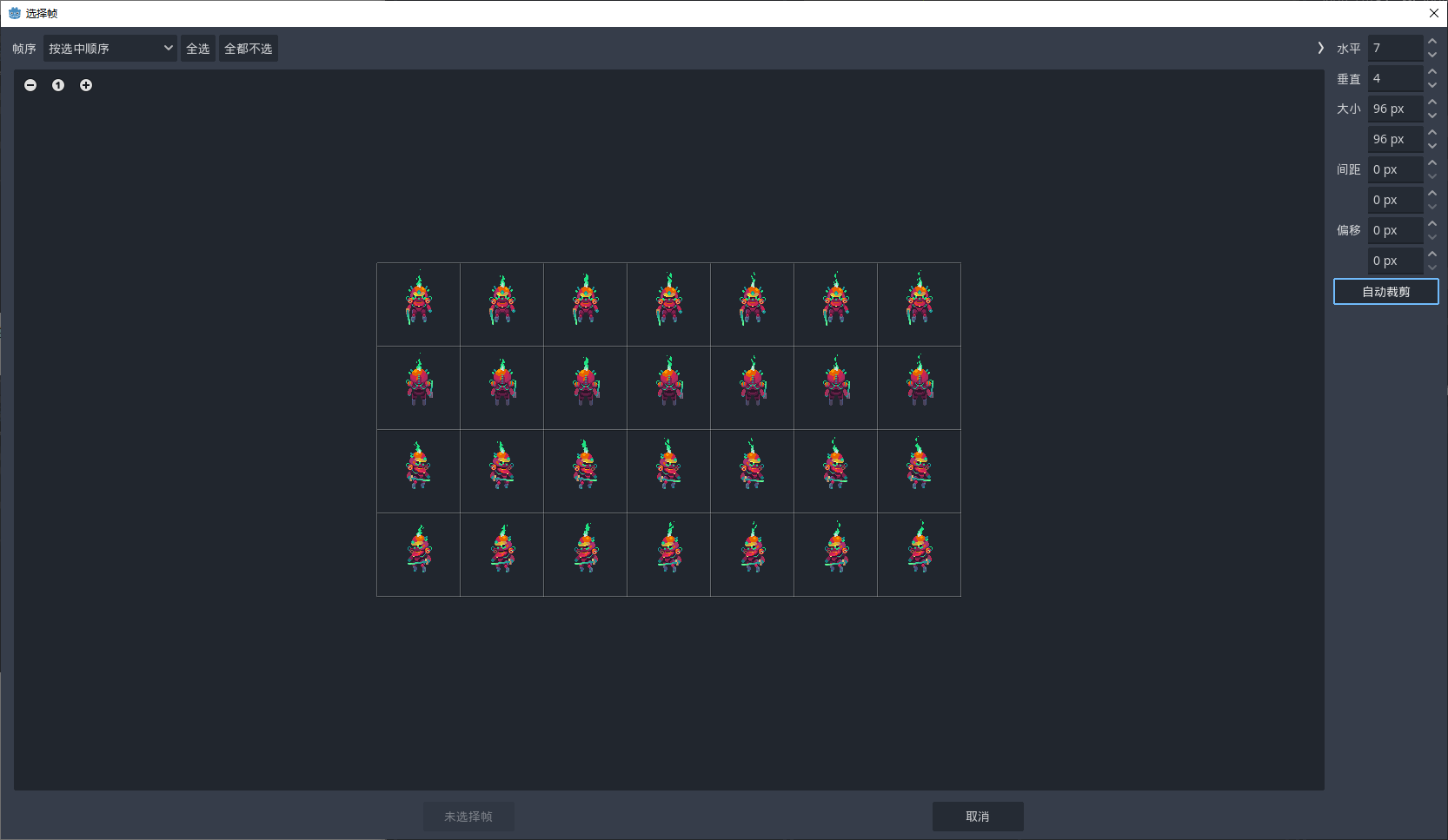1448x840 pixels.
Task: Open the 按选中顺序 frame order dropdown
Action: point(110,49)
